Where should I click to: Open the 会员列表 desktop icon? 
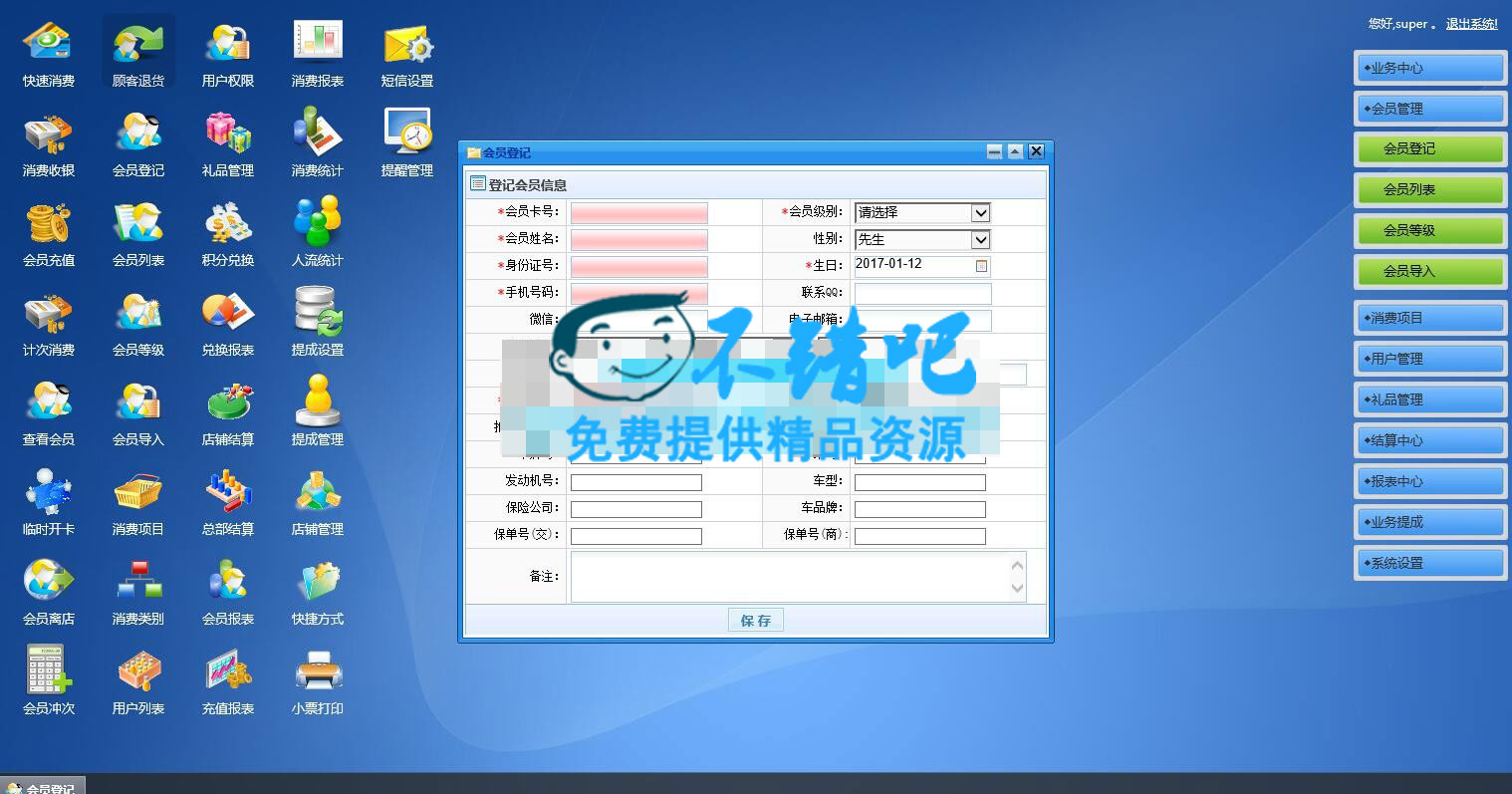point(137,234)
